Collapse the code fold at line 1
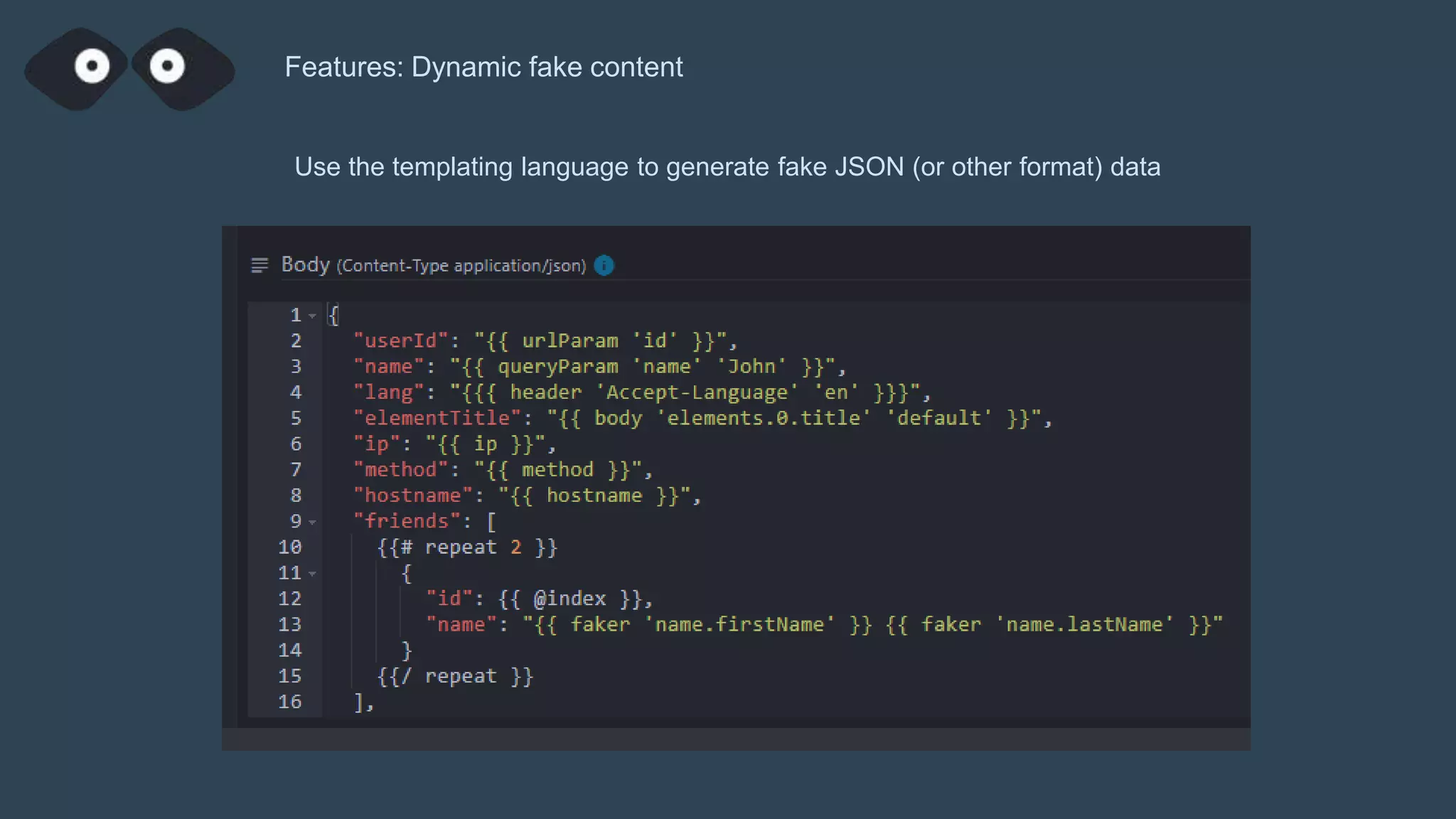Image resolution: width=1456 pixels, height=819 pixels. pyautogui.click(x=312, y=316)
